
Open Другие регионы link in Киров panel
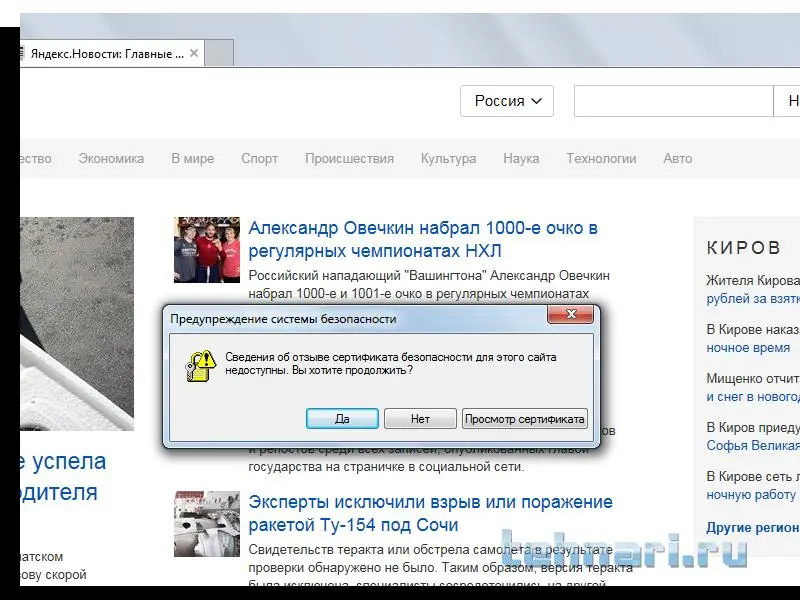pyautogui.click(x=753, y=528)
